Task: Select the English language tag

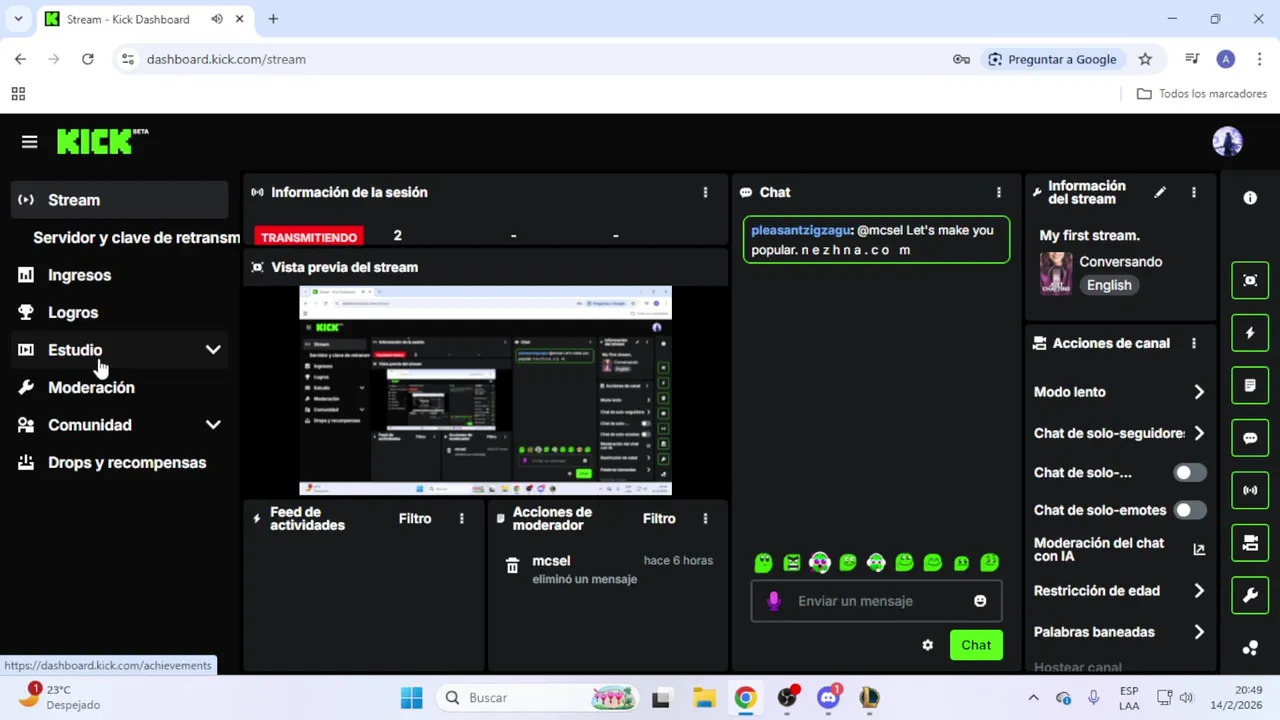Action: (x=1109, y=285)
